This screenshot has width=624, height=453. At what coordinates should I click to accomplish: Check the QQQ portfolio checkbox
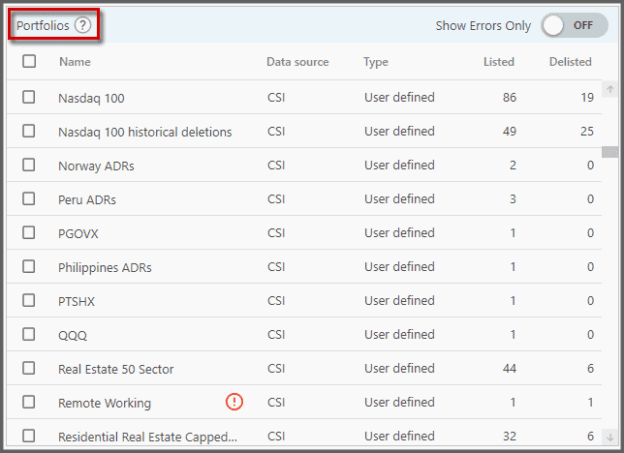tap(29, 335)
